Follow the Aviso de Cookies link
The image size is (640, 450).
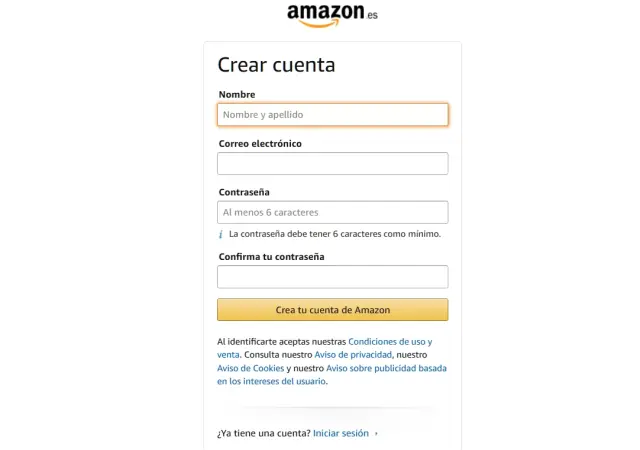251,368
